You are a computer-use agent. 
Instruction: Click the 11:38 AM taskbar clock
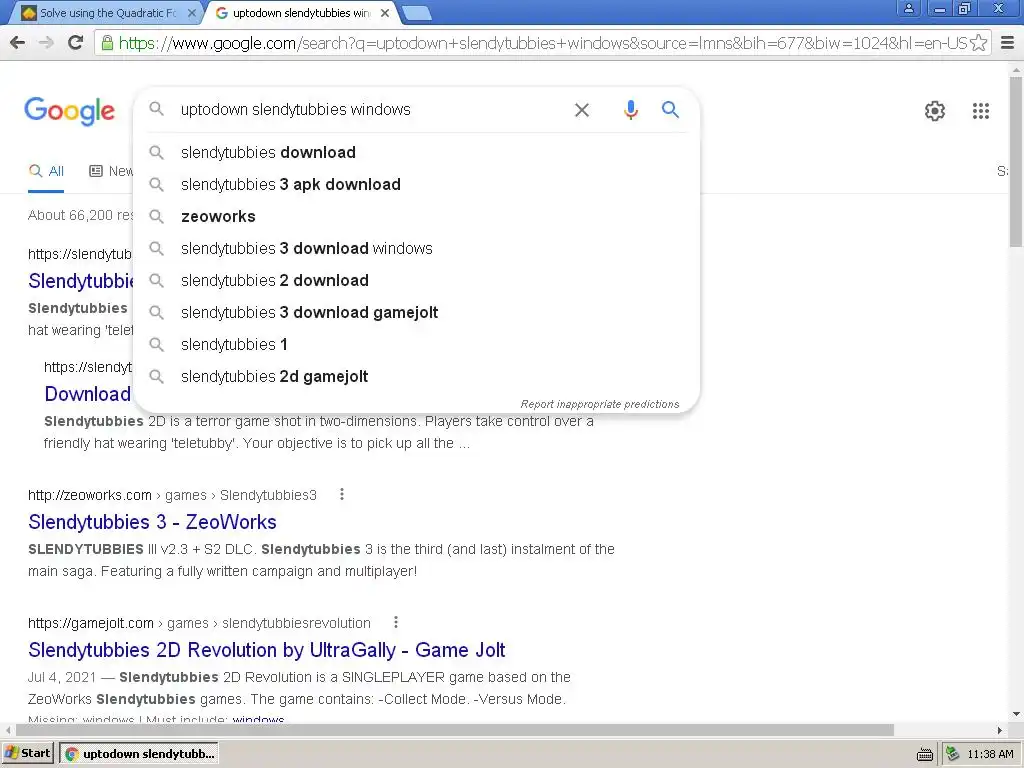tap(990, 754)
